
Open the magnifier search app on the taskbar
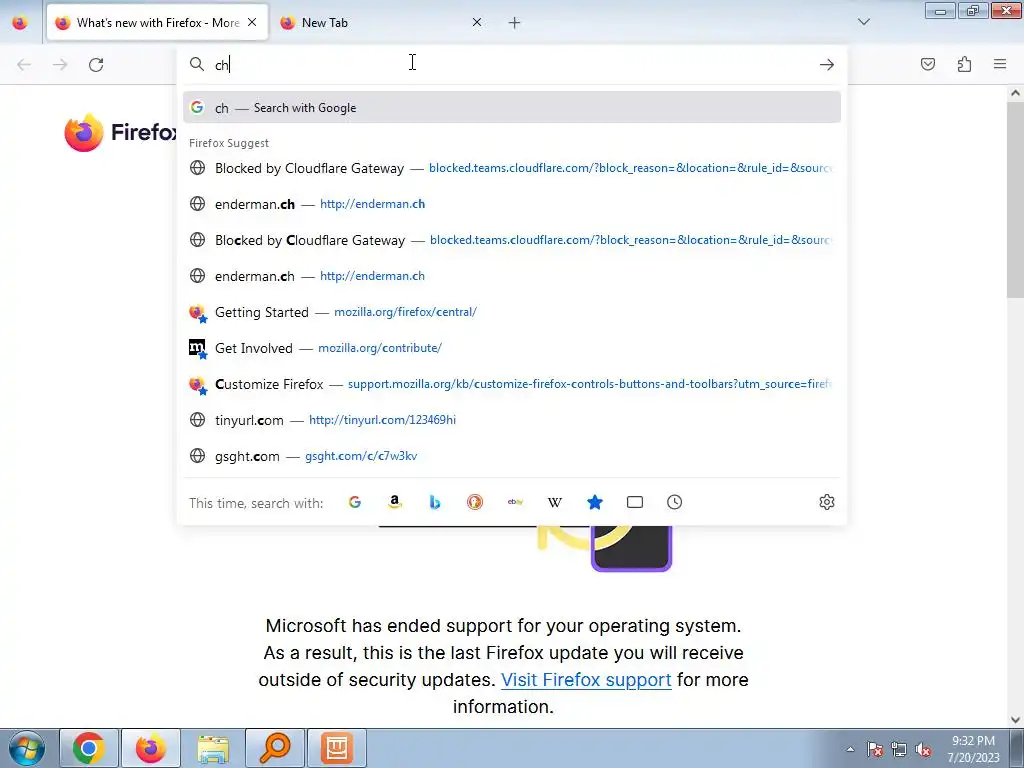tap(275, 748)
